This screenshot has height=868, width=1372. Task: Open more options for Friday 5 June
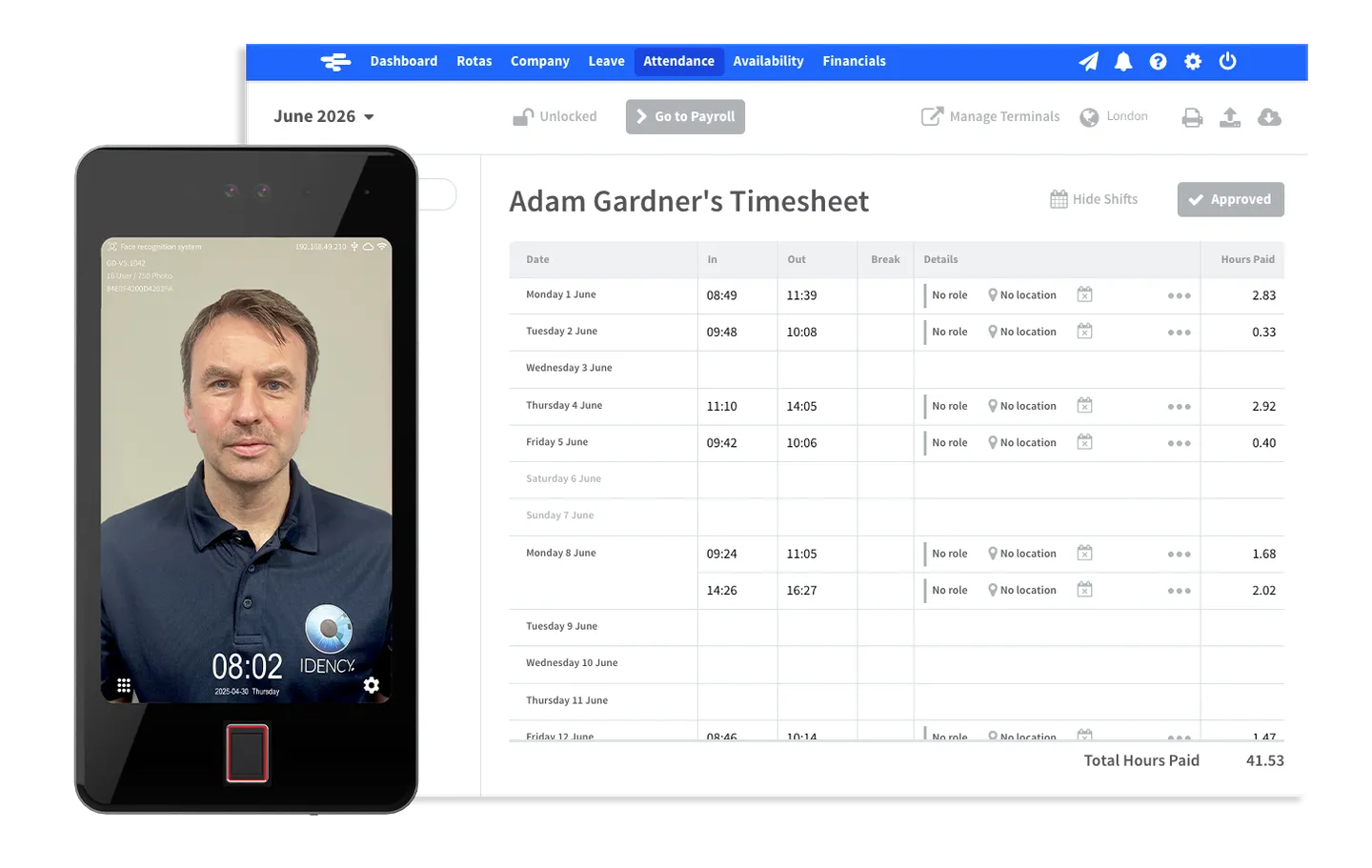(1180, 444)
